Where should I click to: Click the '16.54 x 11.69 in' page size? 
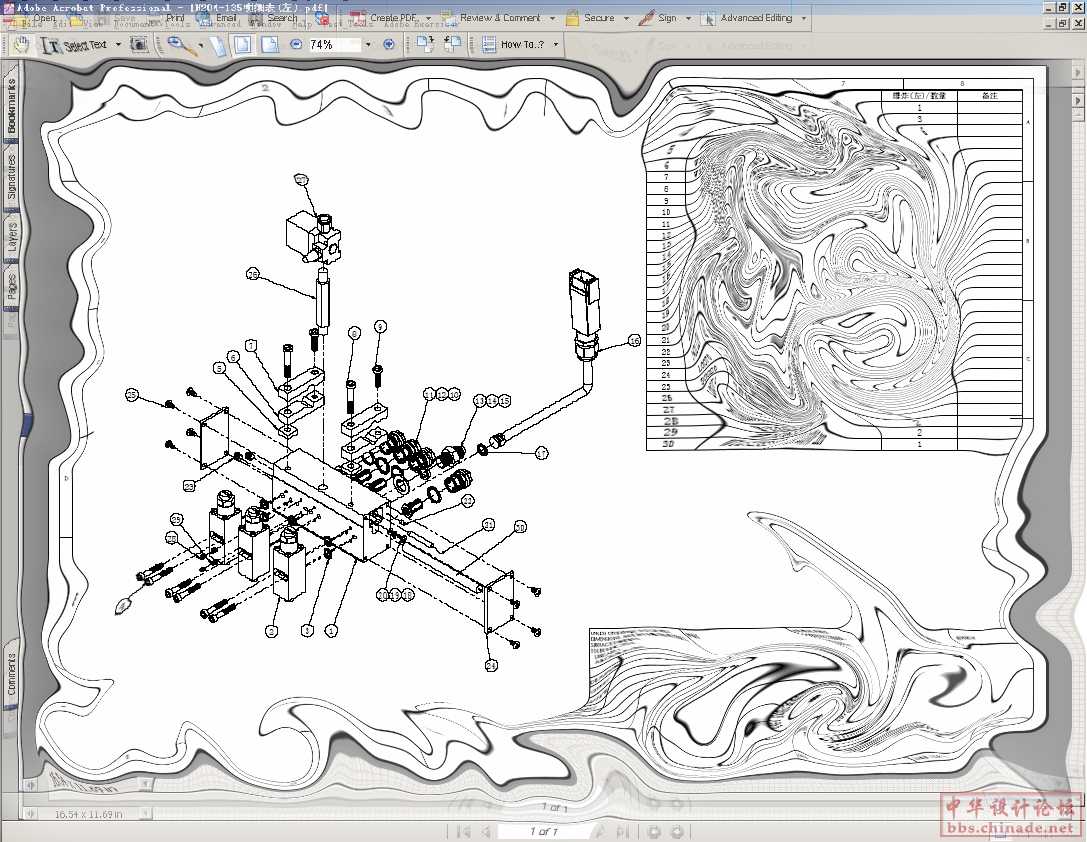click(x=88, y=814)
